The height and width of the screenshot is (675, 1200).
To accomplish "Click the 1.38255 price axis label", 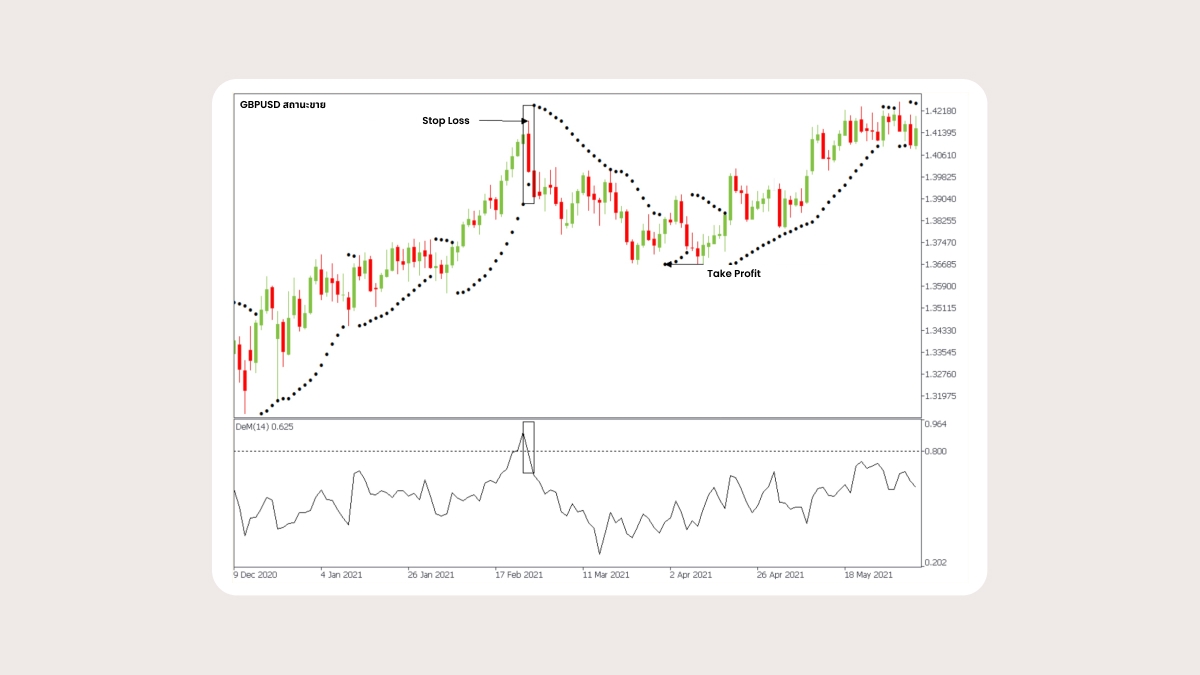I will [x=942, y=221].
